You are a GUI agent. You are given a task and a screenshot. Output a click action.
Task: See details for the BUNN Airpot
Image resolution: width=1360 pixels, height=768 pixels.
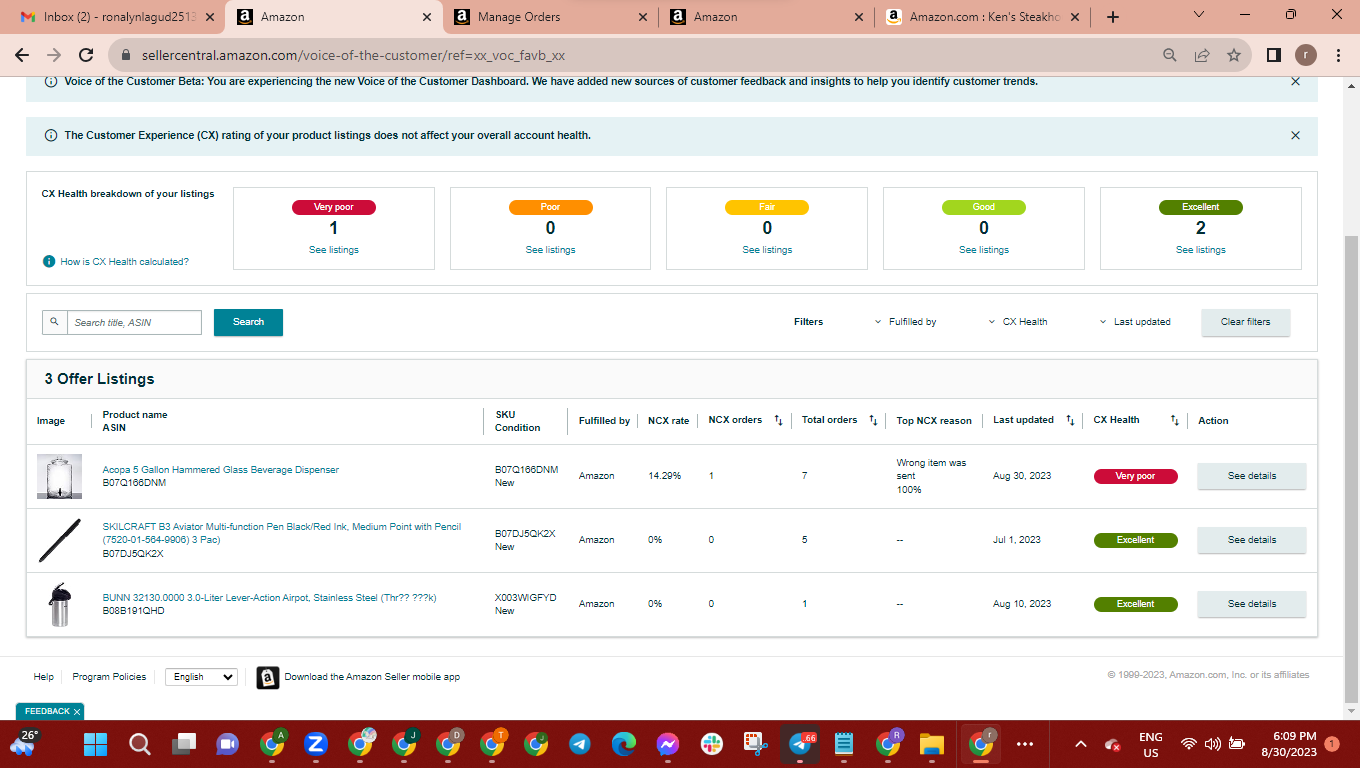[x=1252, y=604]
